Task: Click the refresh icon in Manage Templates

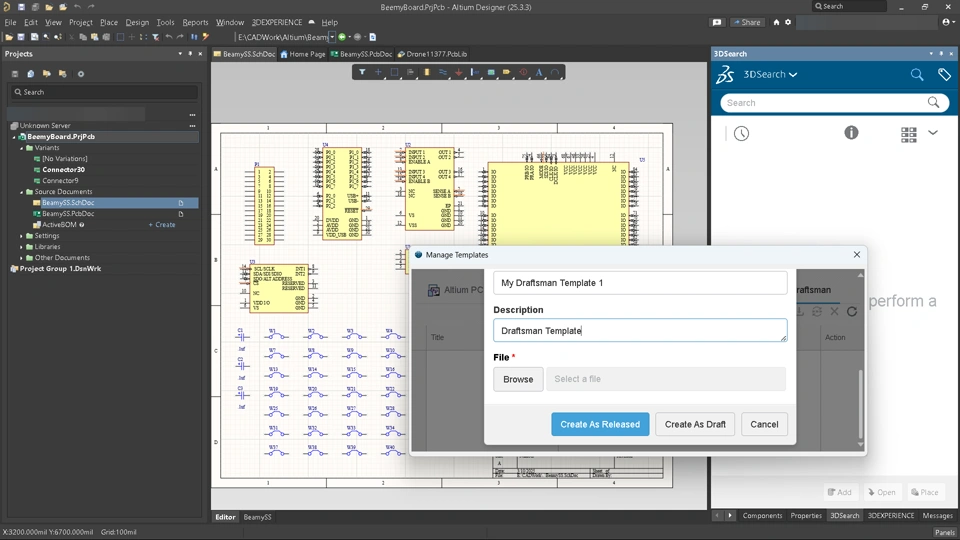Action: click(x=852, y=312)
